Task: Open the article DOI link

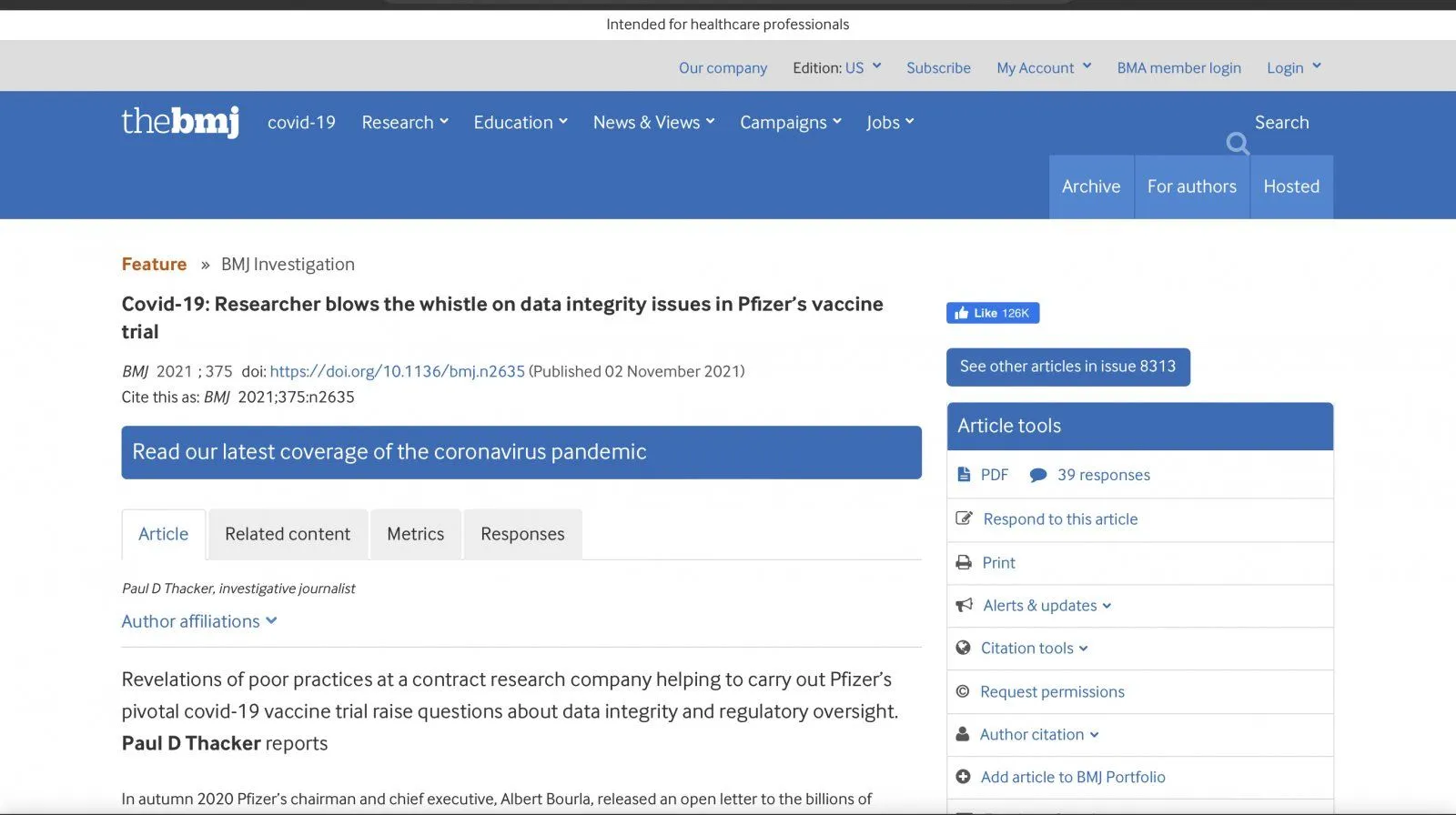Action: [x=397, y=371]
